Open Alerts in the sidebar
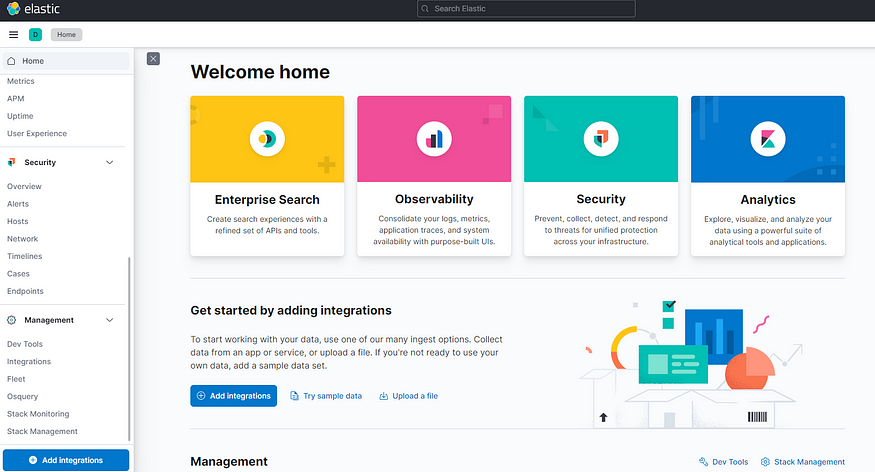The height and width of the screenshot is (472, 875). click(18, 204)
